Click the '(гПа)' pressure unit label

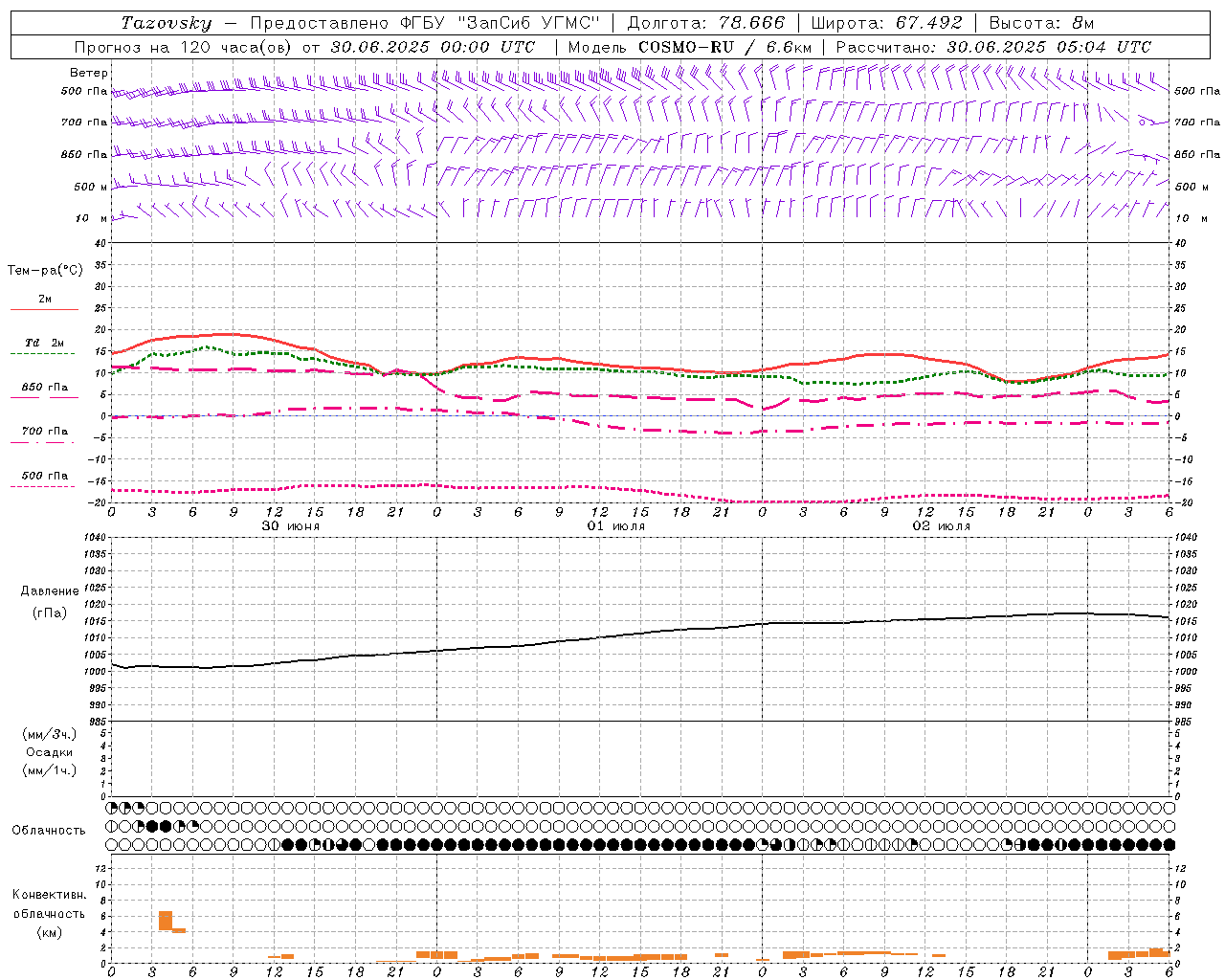click(50, 612)
